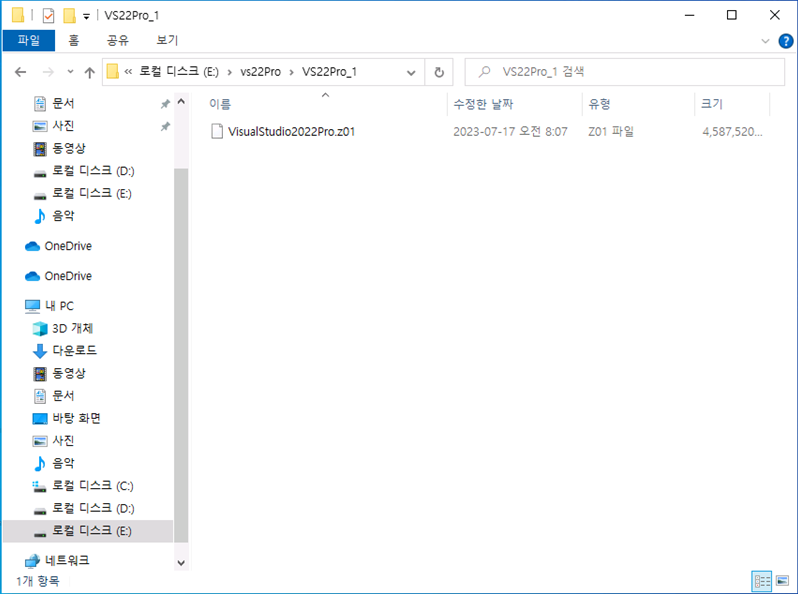
Task: Open Help with the question mark icon
Action: [x=786, y=41]
